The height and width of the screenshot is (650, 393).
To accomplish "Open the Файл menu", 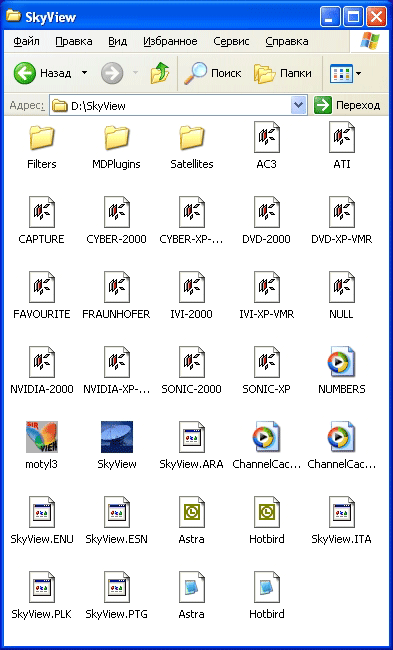I will [x=27, y=41].
